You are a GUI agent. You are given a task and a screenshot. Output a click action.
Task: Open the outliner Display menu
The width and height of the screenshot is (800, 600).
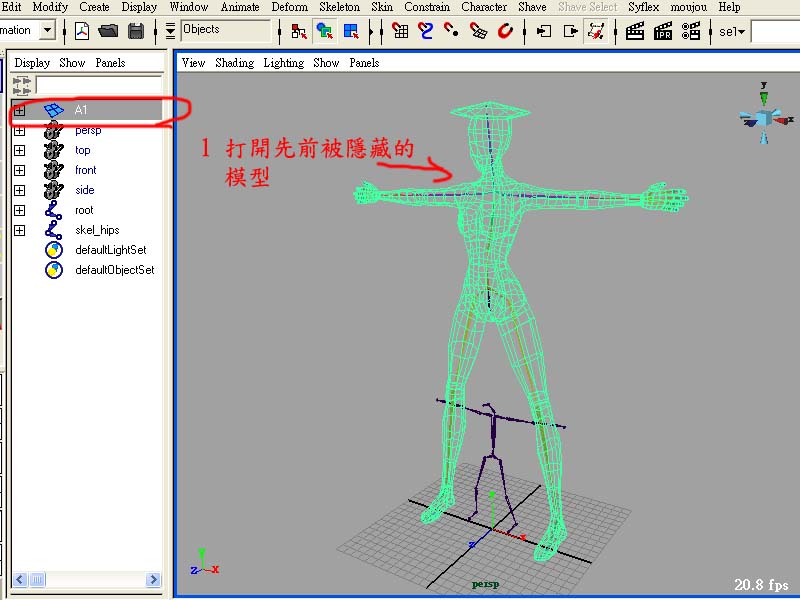(x=32, y=63)
